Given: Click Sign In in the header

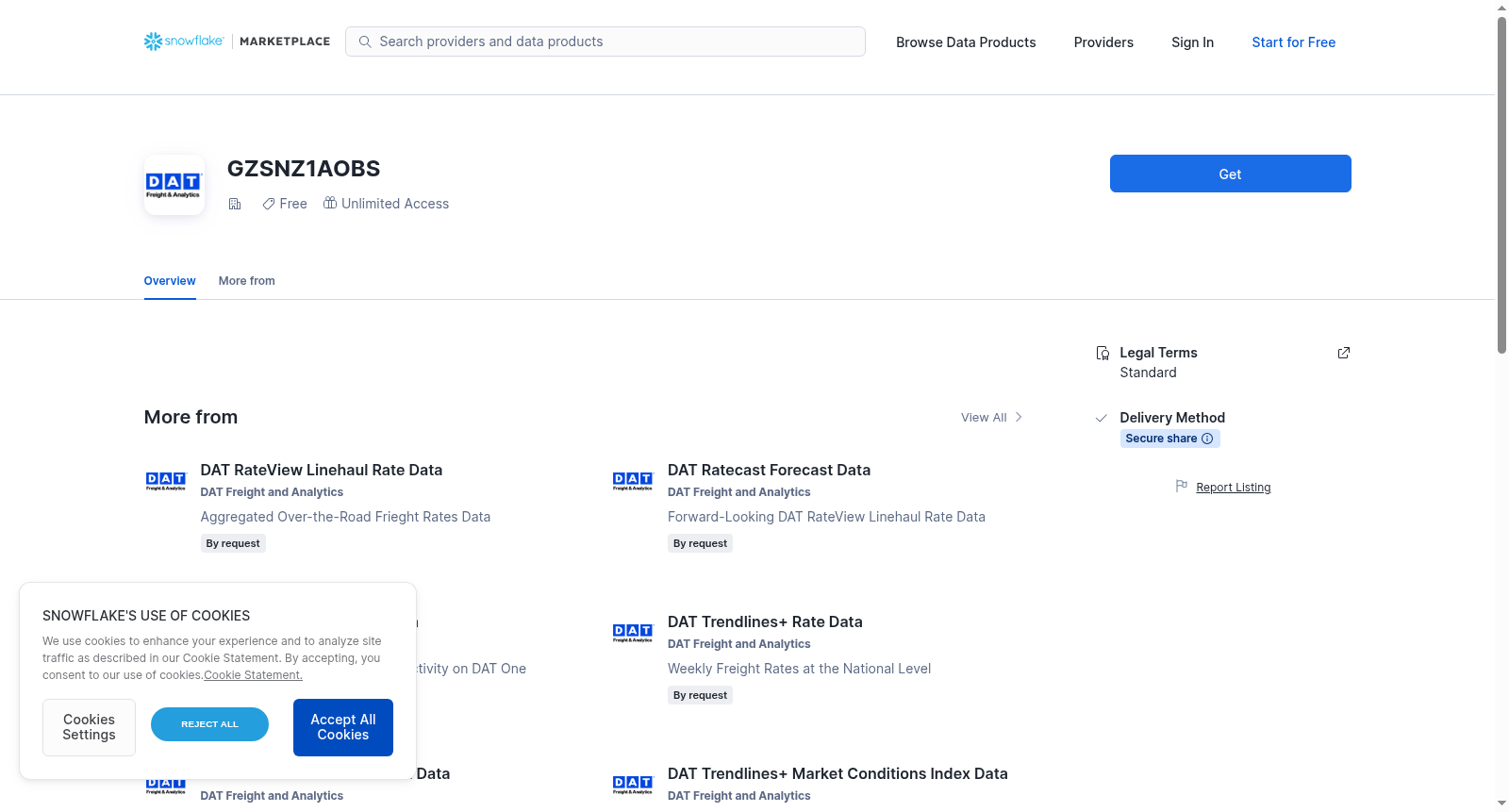Looking at the screenshot, I should (x=1193, y=42).
